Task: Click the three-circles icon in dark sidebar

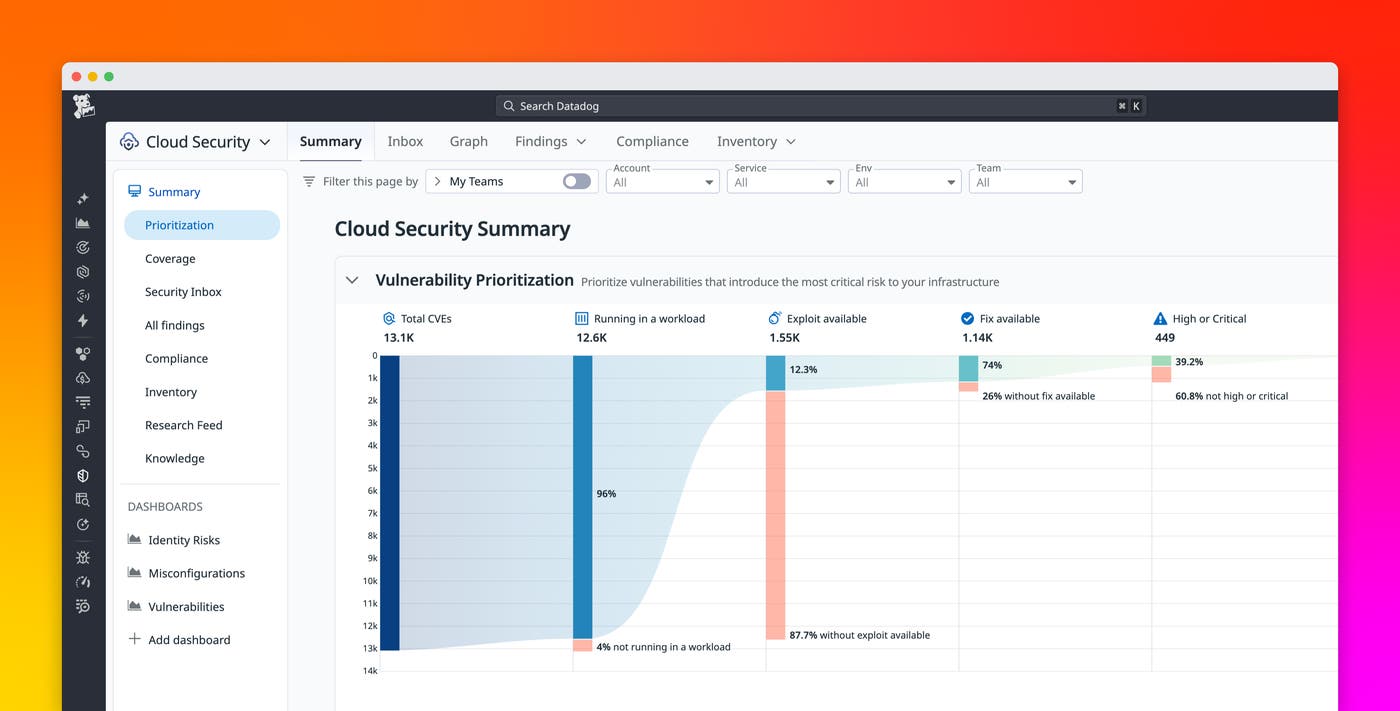Action: point(83,353)
